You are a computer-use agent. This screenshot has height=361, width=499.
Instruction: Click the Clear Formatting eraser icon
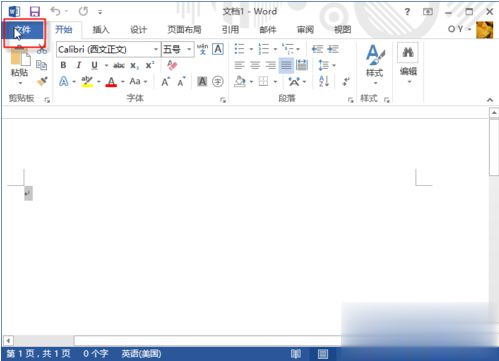coord(172,65)
